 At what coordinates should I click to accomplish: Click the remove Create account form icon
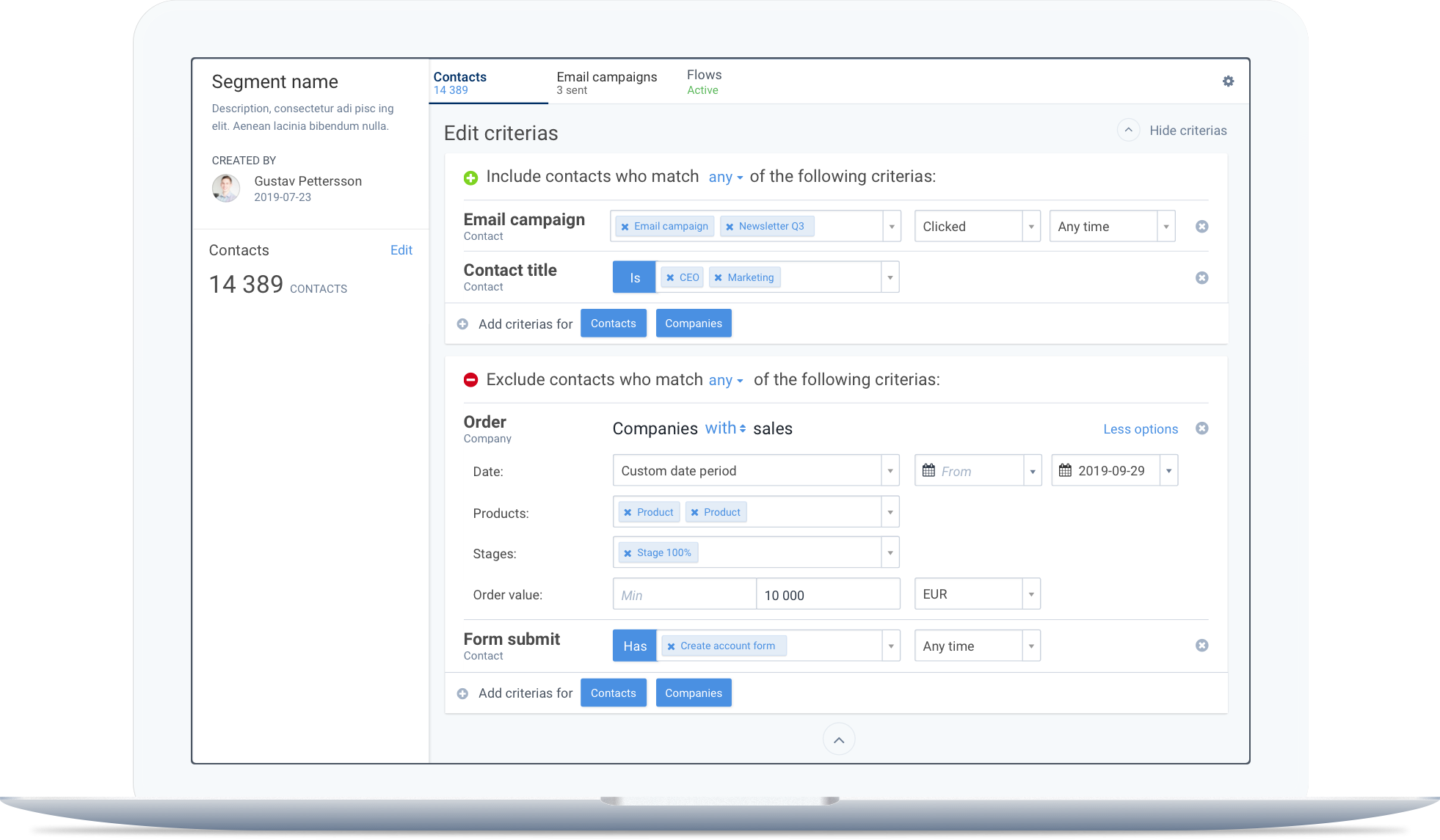click(669, 644)
